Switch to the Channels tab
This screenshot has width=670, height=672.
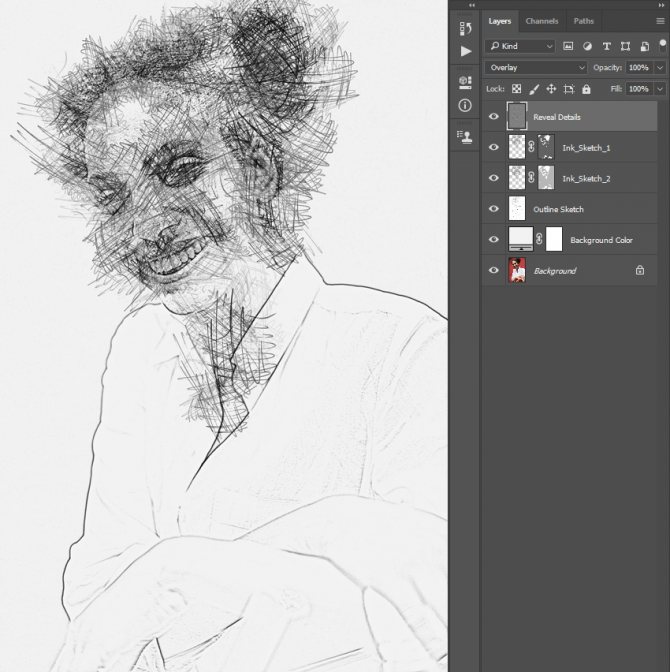tap(542, 20)
